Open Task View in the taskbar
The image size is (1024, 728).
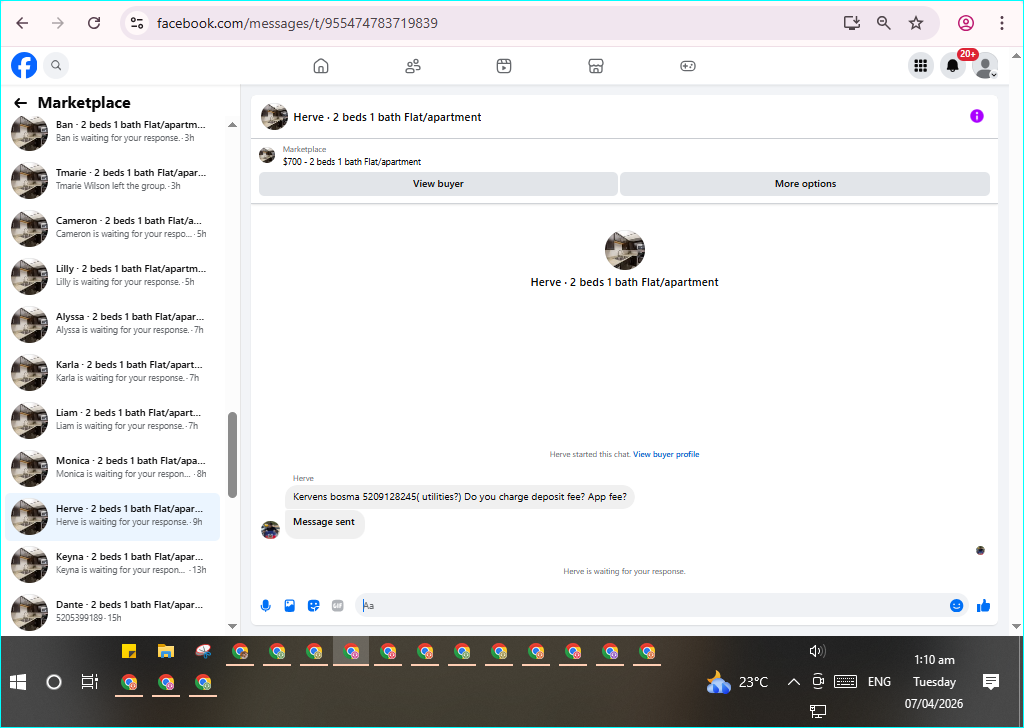pyautogui.click(x=89, y=682)
